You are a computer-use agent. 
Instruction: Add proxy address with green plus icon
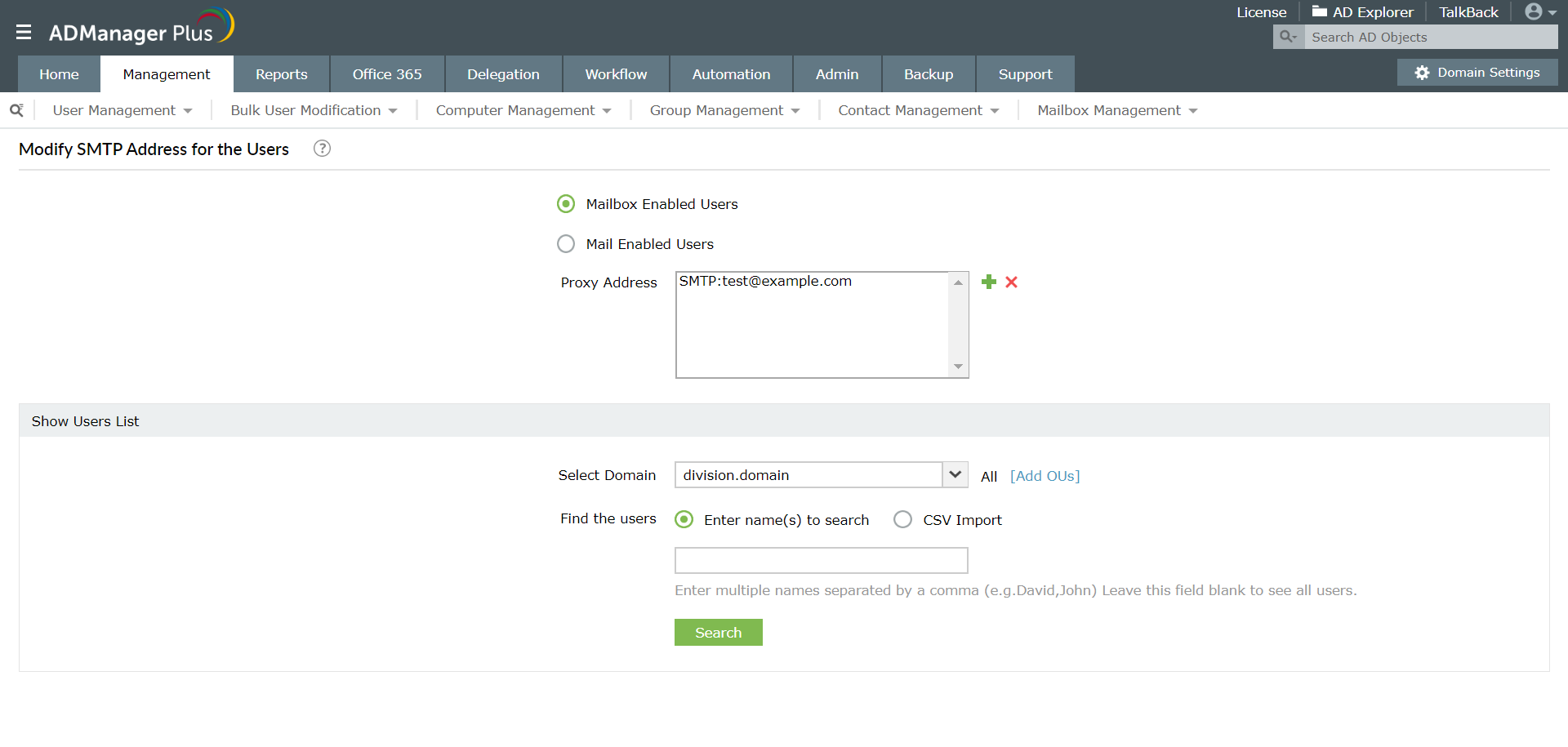(x=989, y=282)
